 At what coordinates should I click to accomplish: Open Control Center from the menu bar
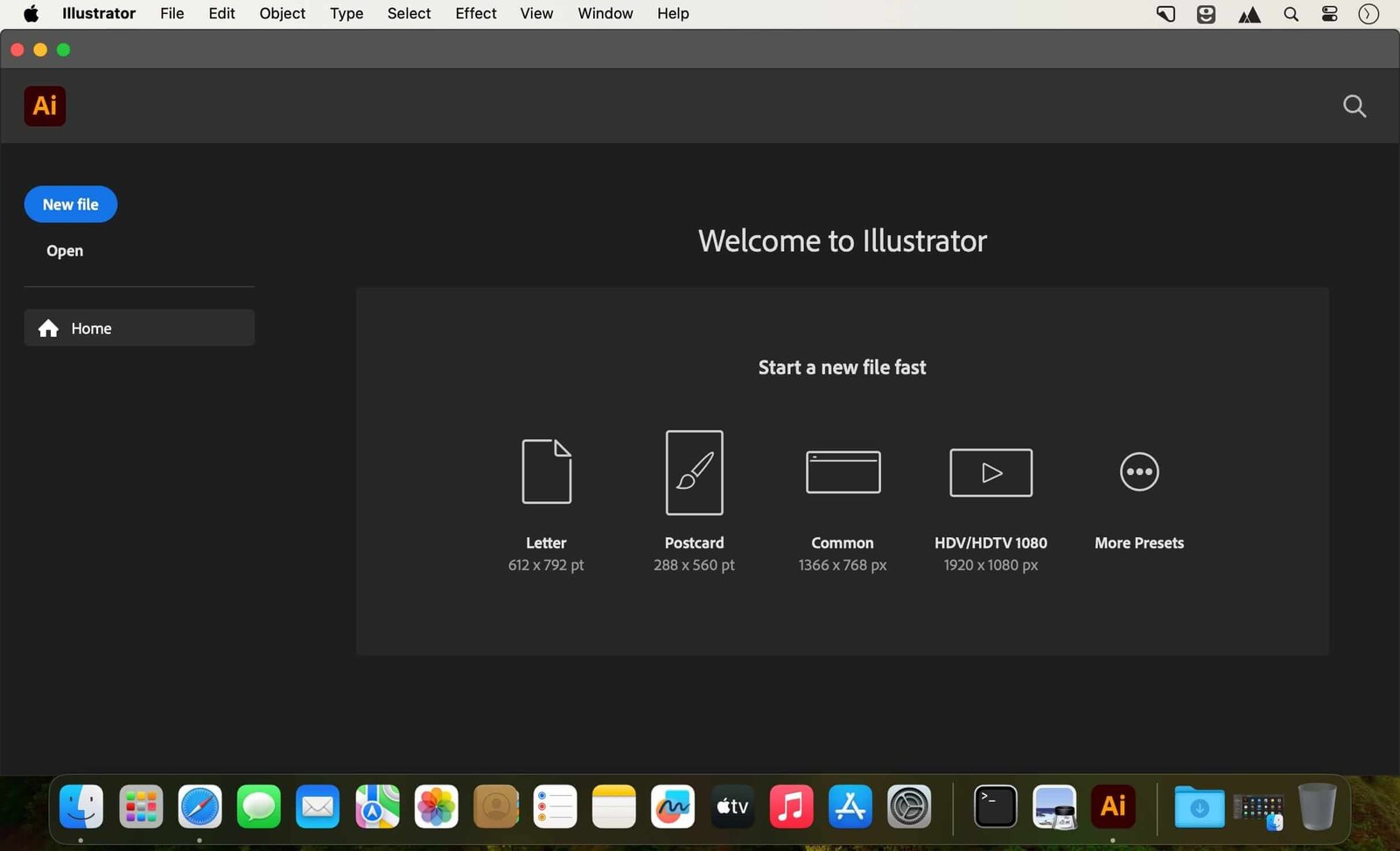click(x=1328, y=13)
